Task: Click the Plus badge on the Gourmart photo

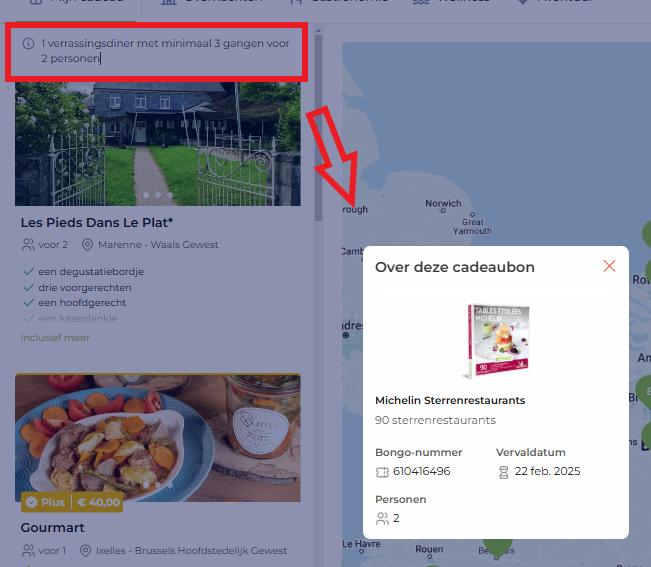Action: (45, 503)
